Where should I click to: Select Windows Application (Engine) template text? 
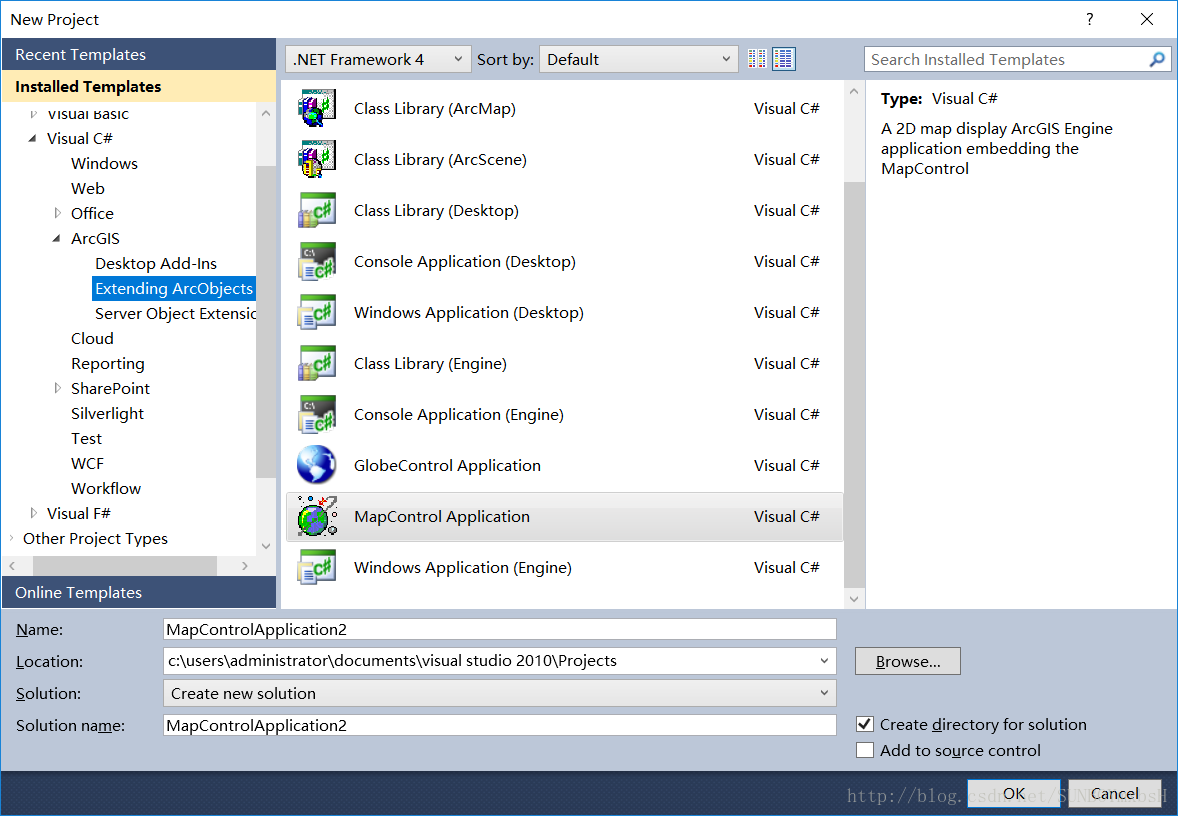(x=463, y=567)
